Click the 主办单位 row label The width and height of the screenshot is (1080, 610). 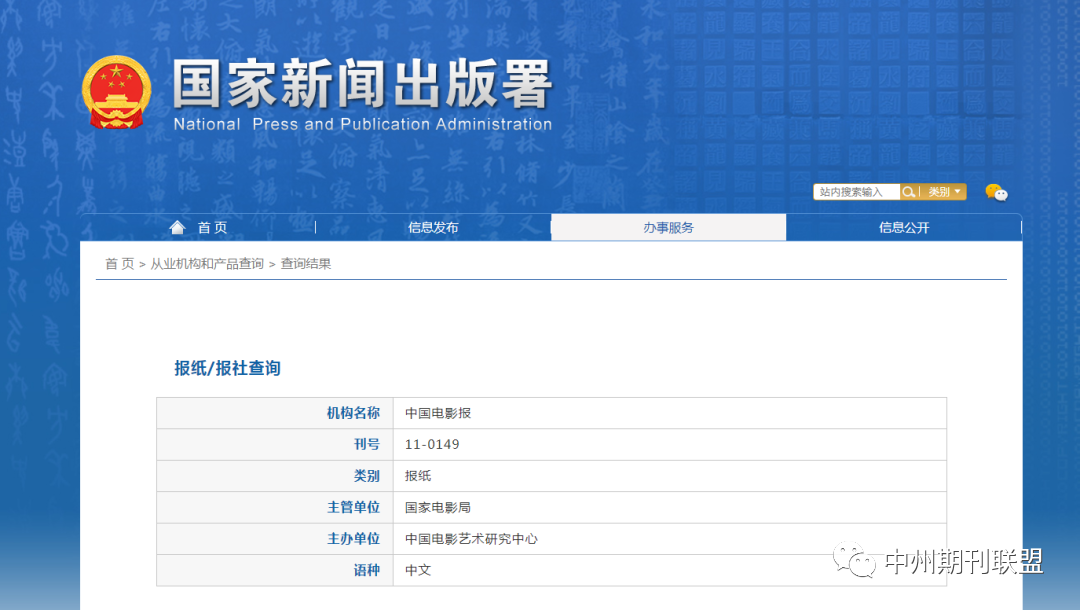pyautogui.click(x=353, y=538)
